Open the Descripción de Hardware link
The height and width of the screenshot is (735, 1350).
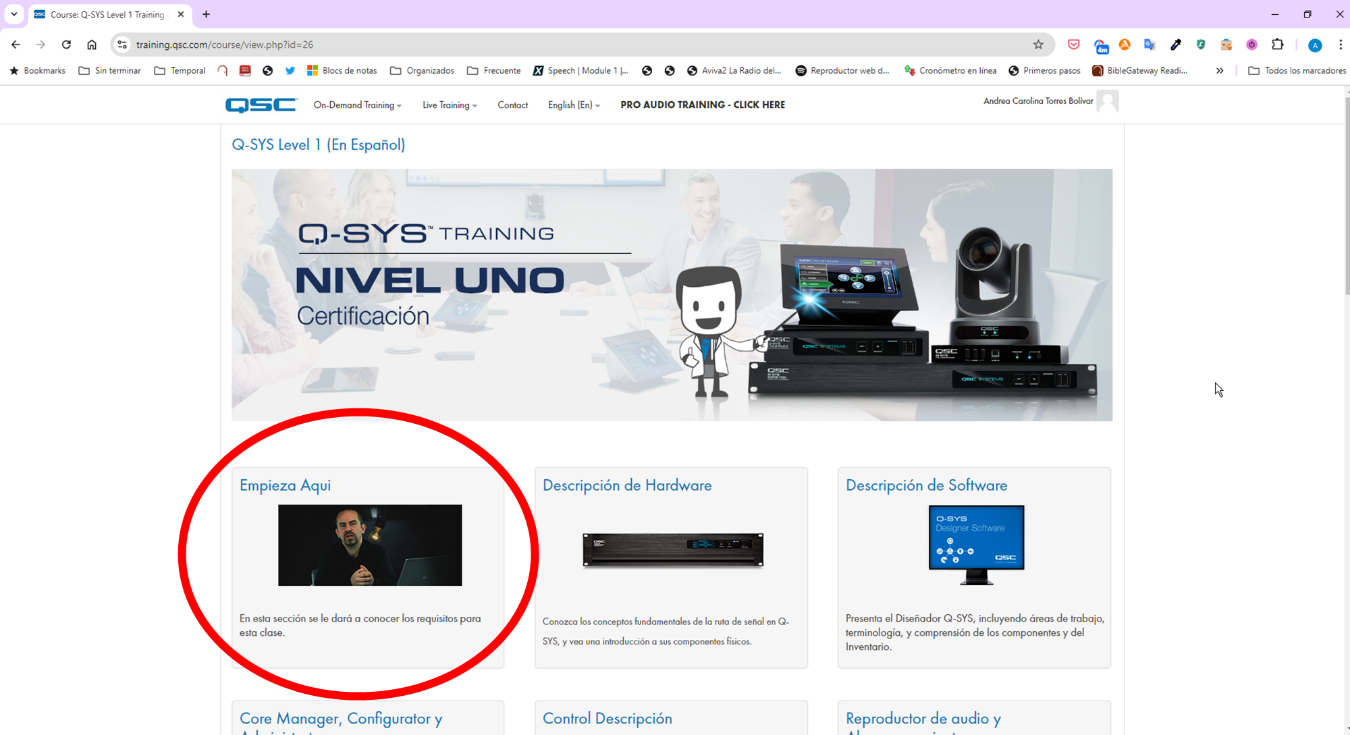pyautogui.click(x=627, y=485)
